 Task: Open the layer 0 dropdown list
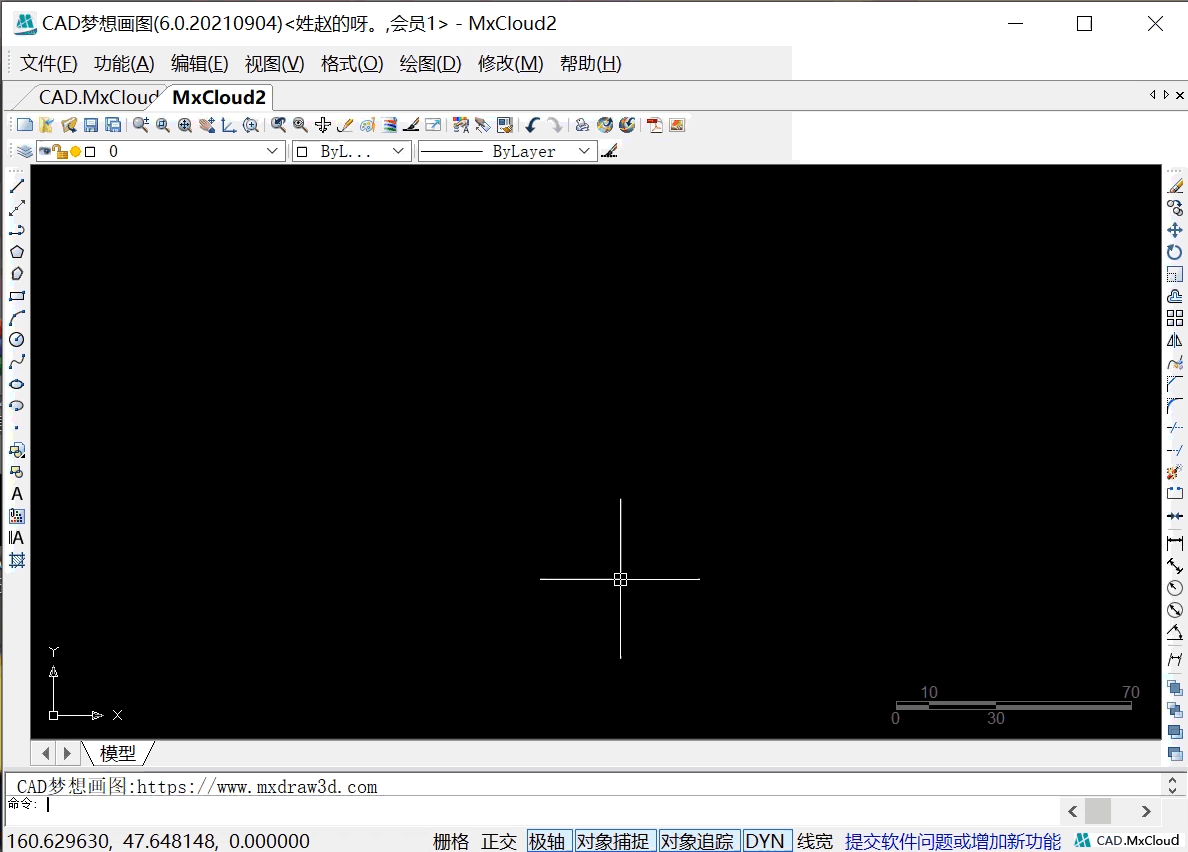tap(272, 151)
